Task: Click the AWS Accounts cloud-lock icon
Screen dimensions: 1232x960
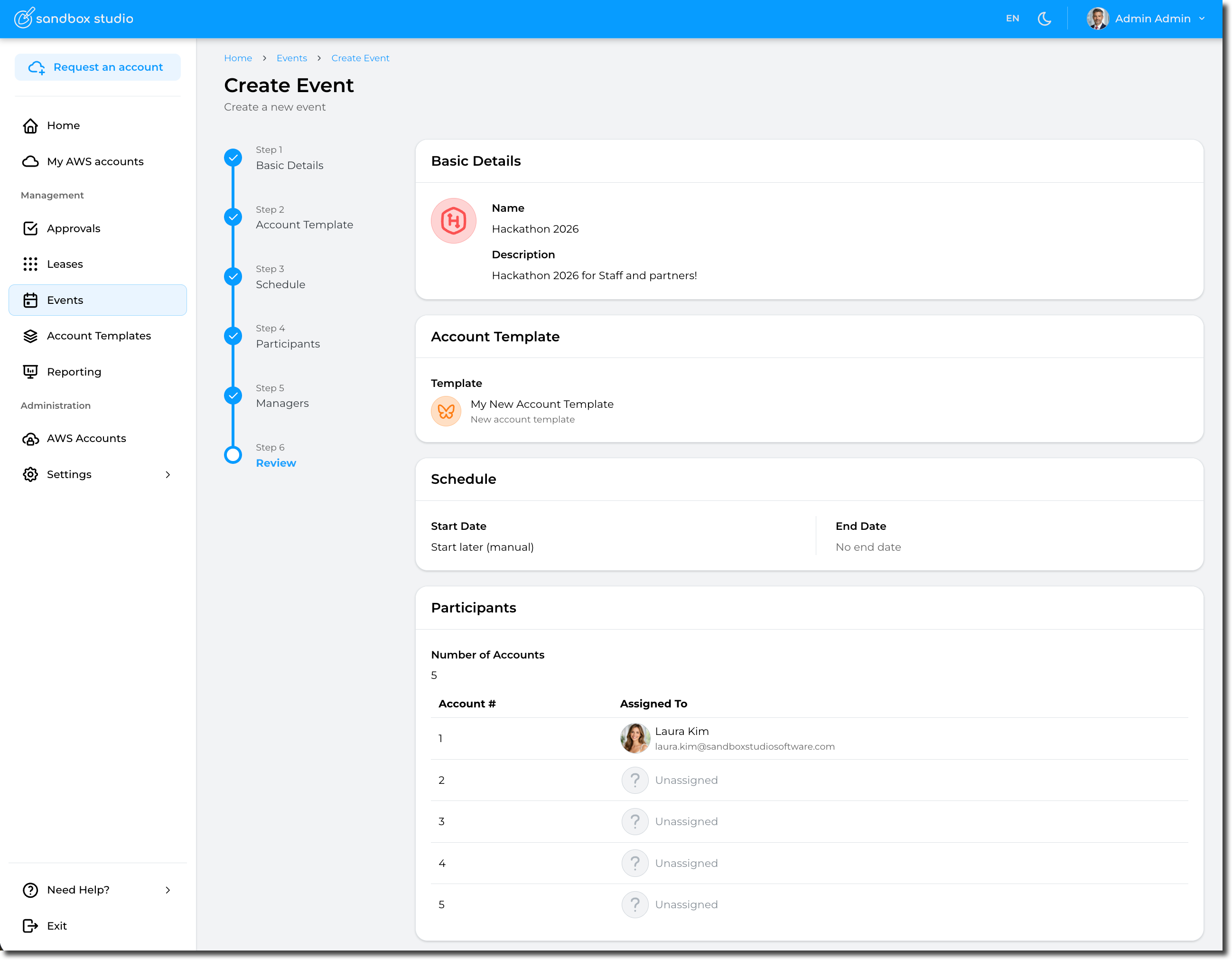Action: click(x=30, y=439)
